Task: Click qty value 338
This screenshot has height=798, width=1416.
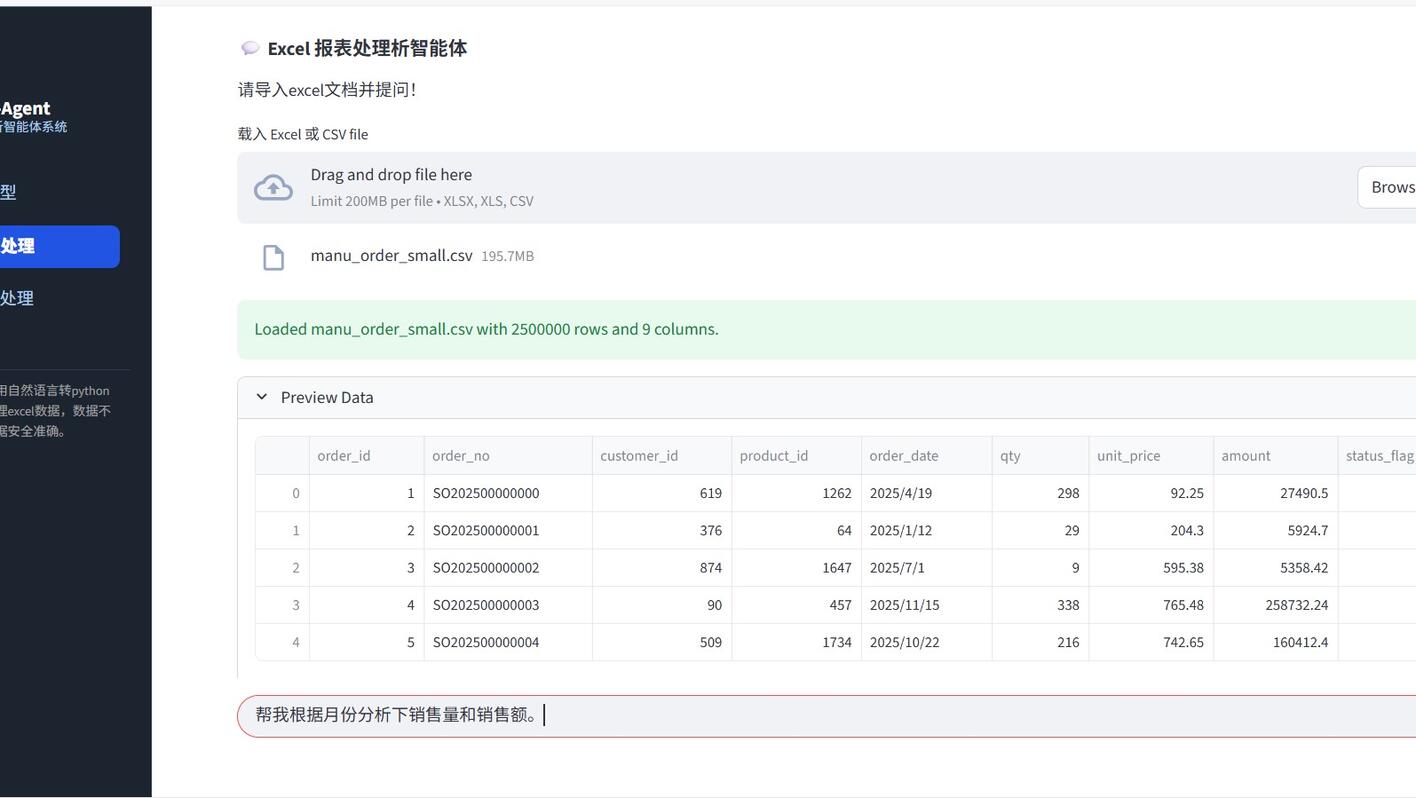Action: point(1040,605)
